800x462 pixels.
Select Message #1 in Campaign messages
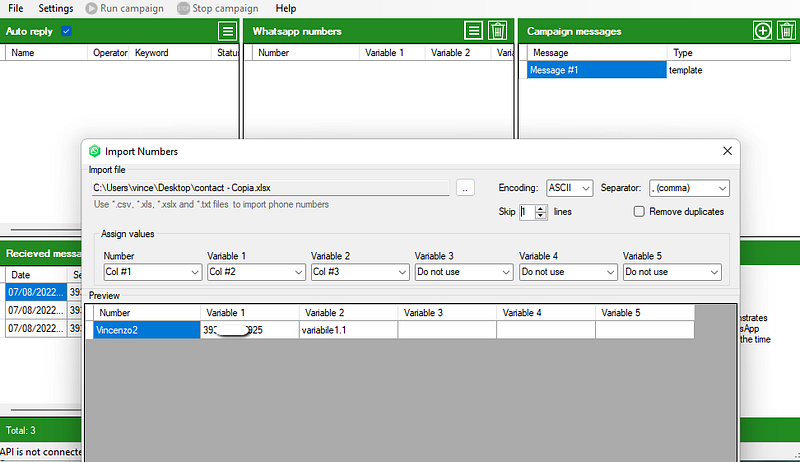(x=596, y=70)
